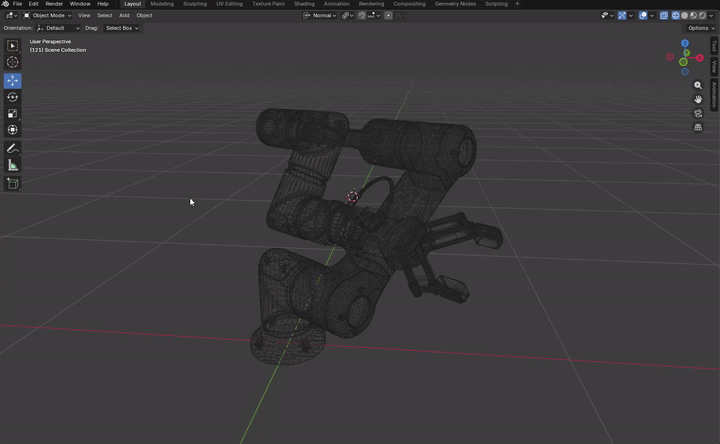Open the Options popover button
720x444 pixels.
pos(700,28)
